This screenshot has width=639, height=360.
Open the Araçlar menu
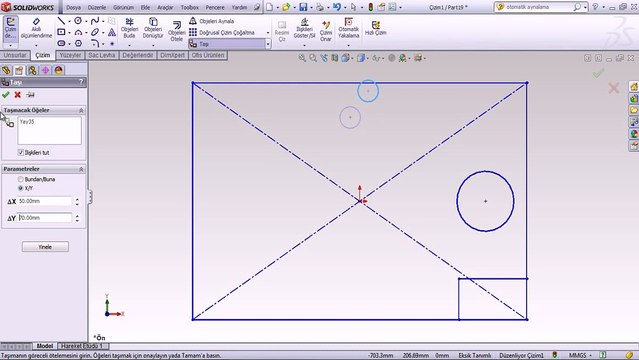pyautogui.click(x=165, y=7)
